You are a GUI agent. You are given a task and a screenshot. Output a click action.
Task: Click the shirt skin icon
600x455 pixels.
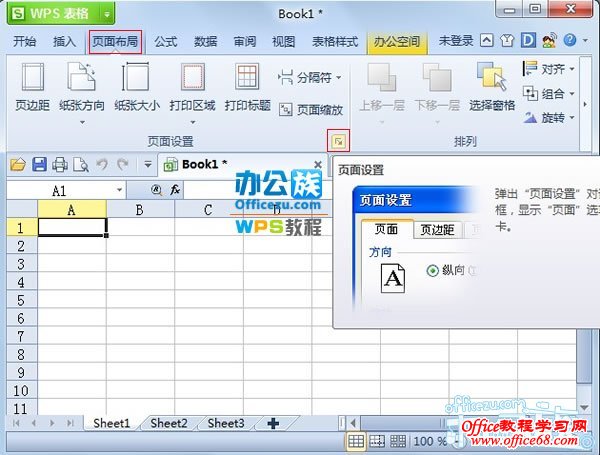pyautogui.click(x=507, y=40)
